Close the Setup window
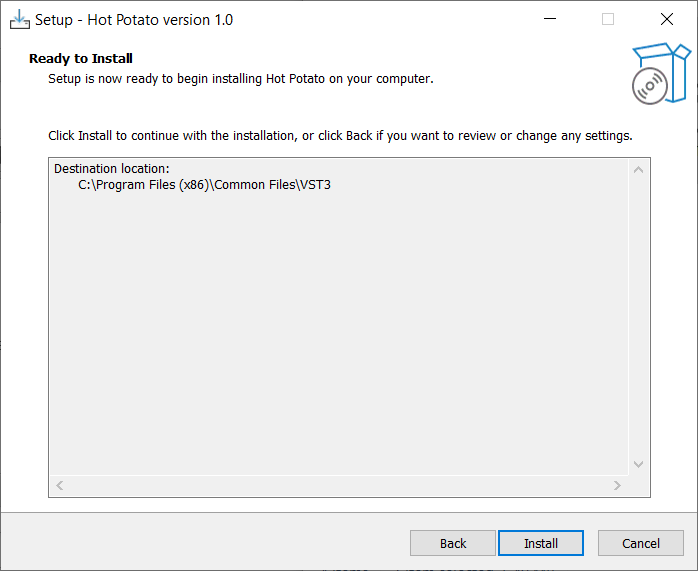The image size is (698, 571). pyautogui.click(x=667, y=19)
